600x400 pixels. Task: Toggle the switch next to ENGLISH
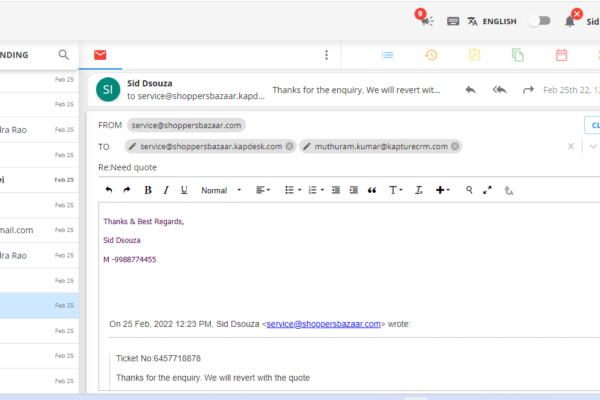click(539, 21)
